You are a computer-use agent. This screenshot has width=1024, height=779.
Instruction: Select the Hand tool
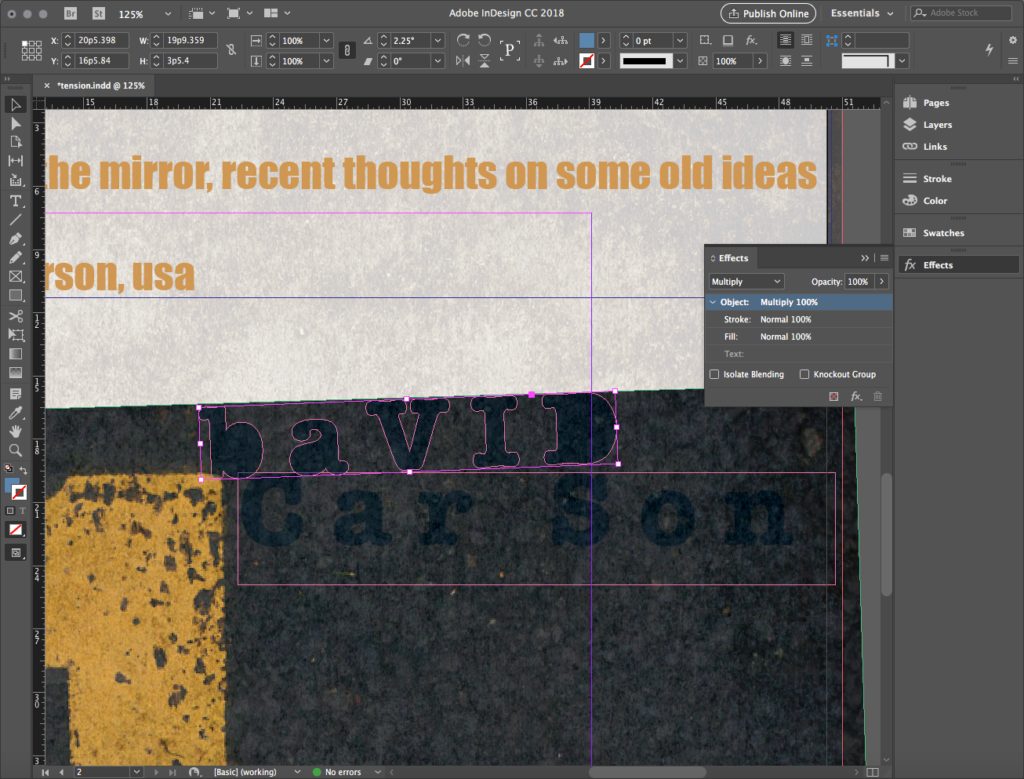(x=16, y=431)
